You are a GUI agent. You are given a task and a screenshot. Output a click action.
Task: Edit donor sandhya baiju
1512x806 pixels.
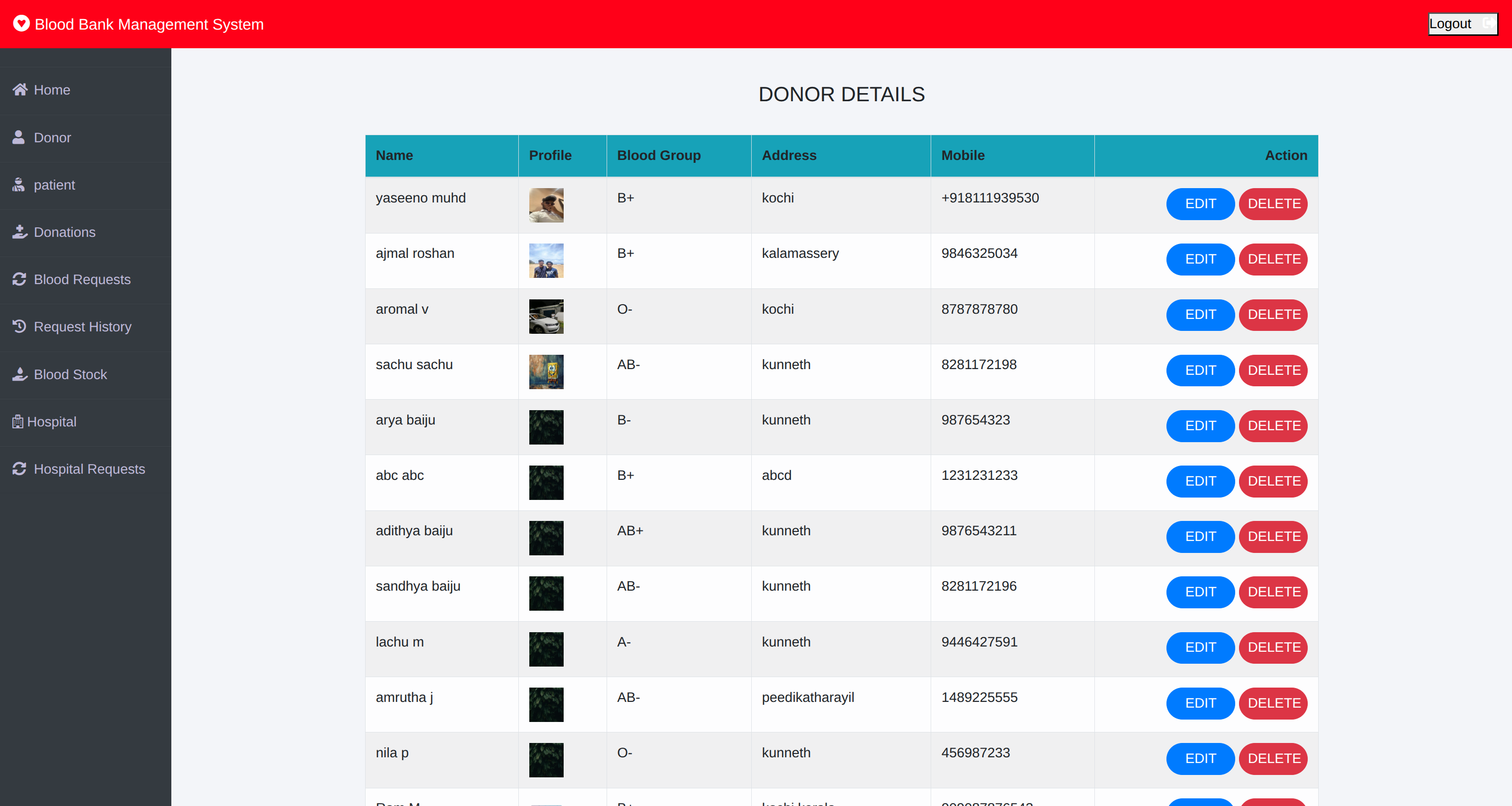click(x=1200, y=592)
